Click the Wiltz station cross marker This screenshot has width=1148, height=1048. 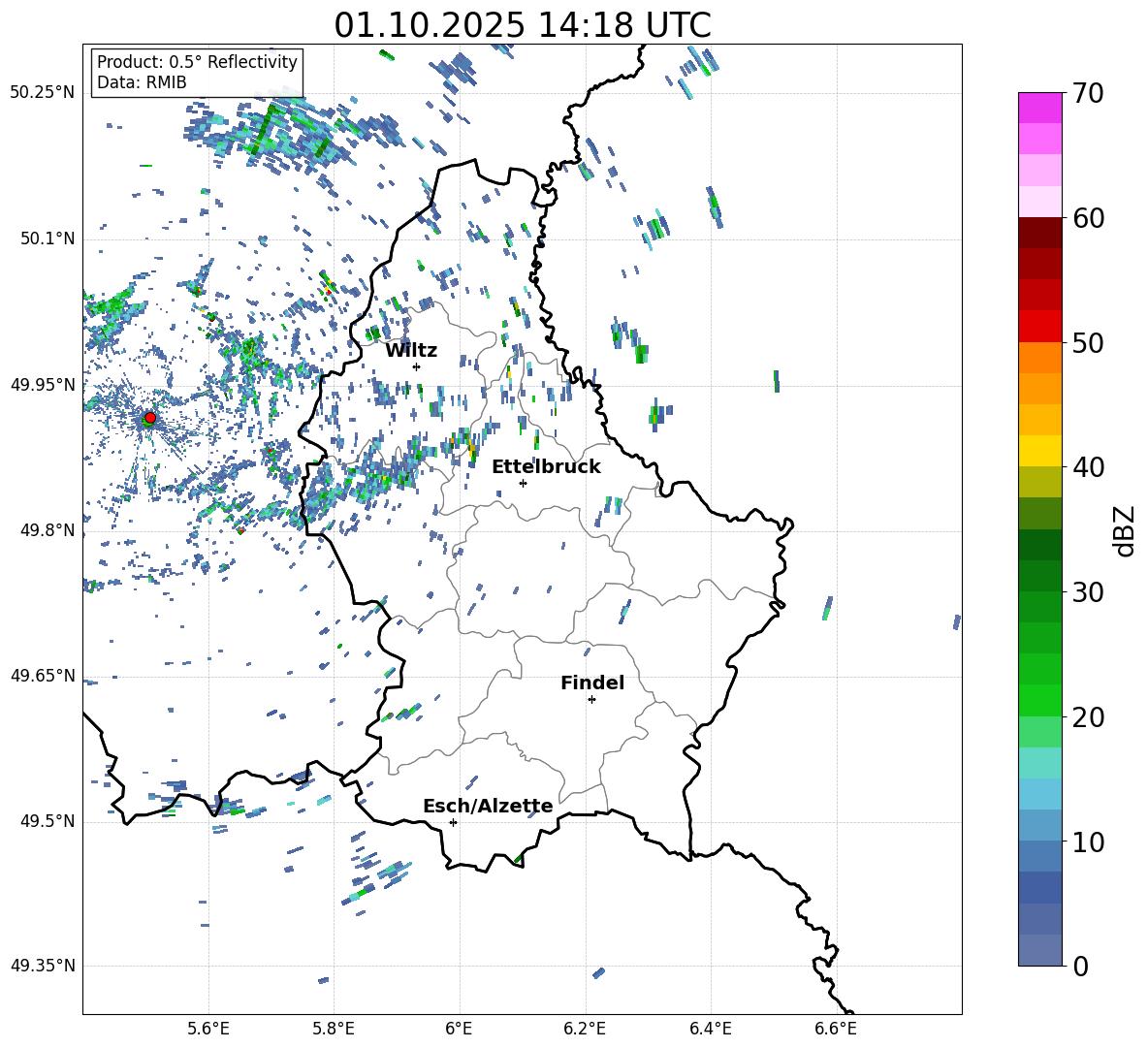[x=416, y=366]
